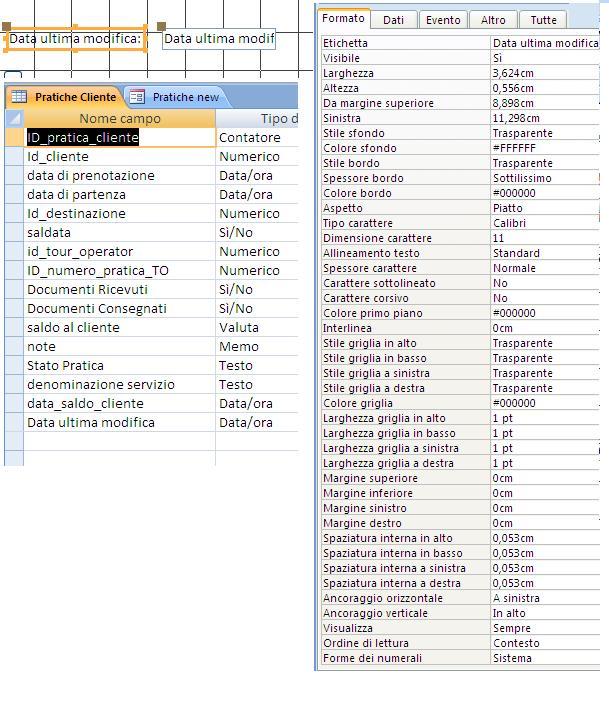Select the Id_cliente field name
The height and width of the screenshot is (721, 609).
point(120,156)
